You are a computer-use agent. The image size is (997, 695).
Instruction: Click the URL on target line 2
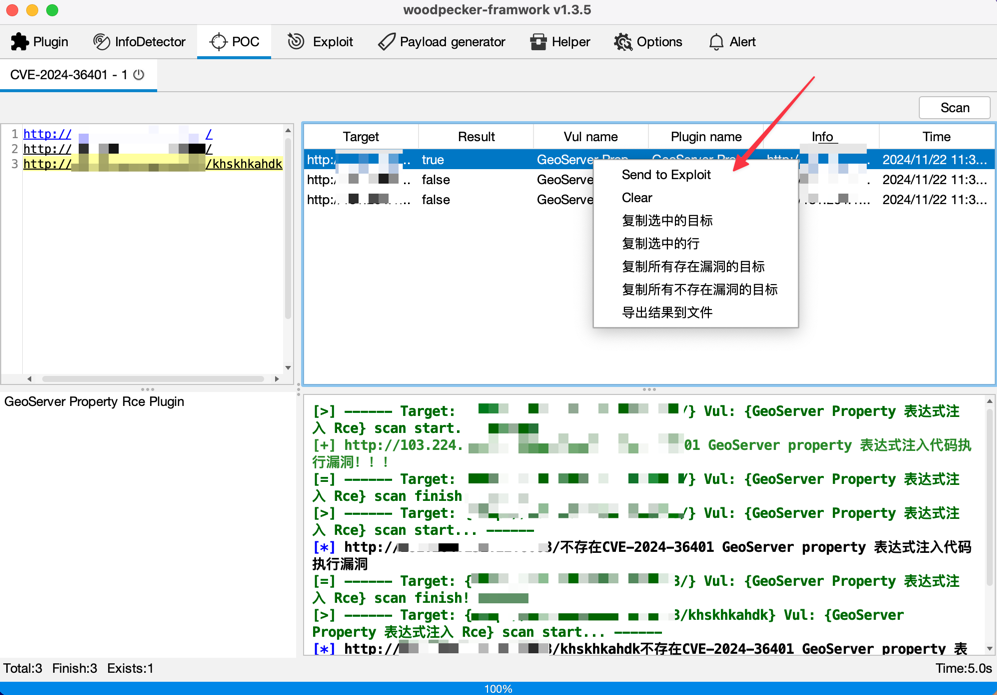pos(118,149)
